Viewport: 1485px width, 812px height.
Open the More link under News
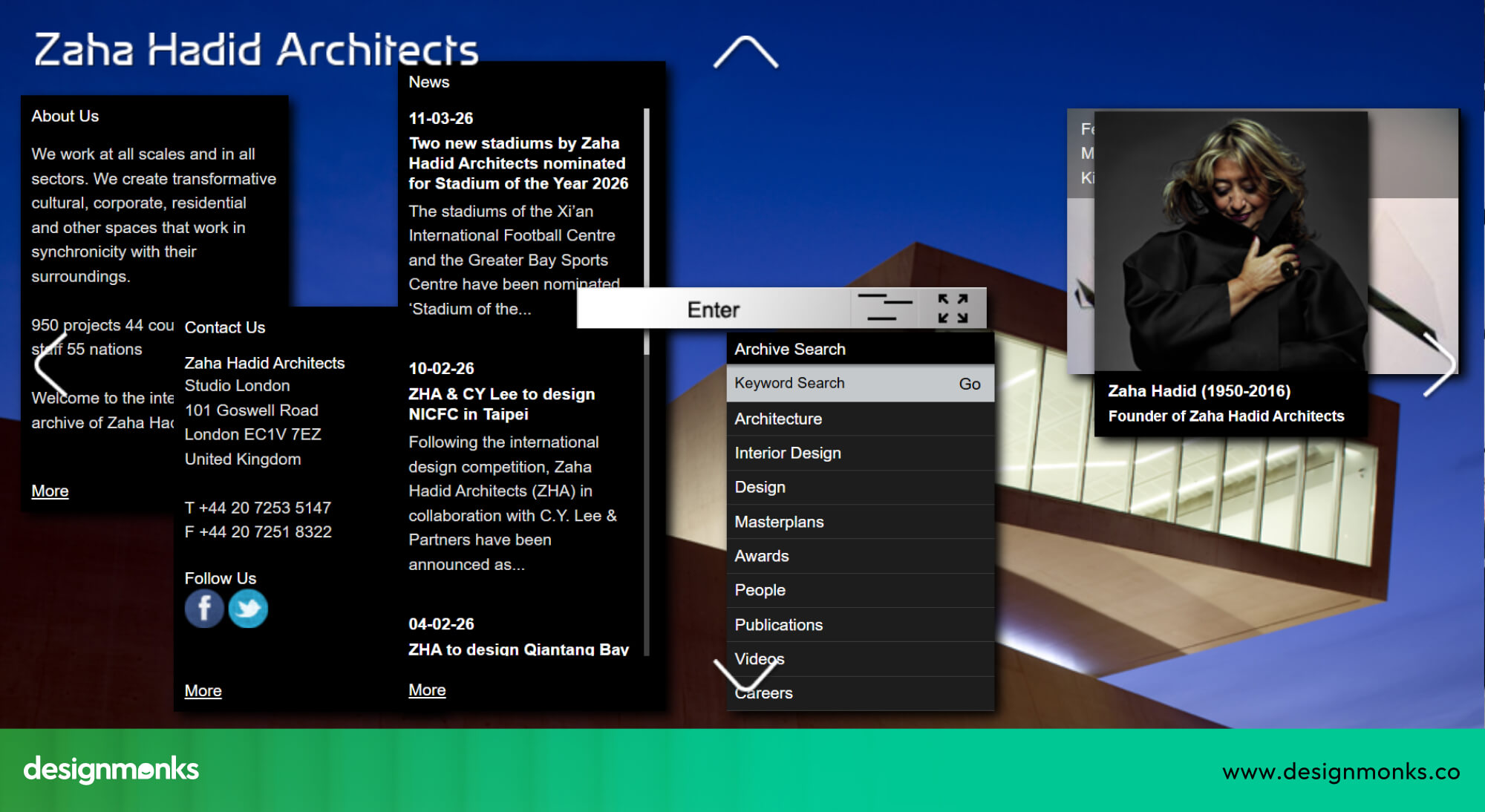[427, 690]
